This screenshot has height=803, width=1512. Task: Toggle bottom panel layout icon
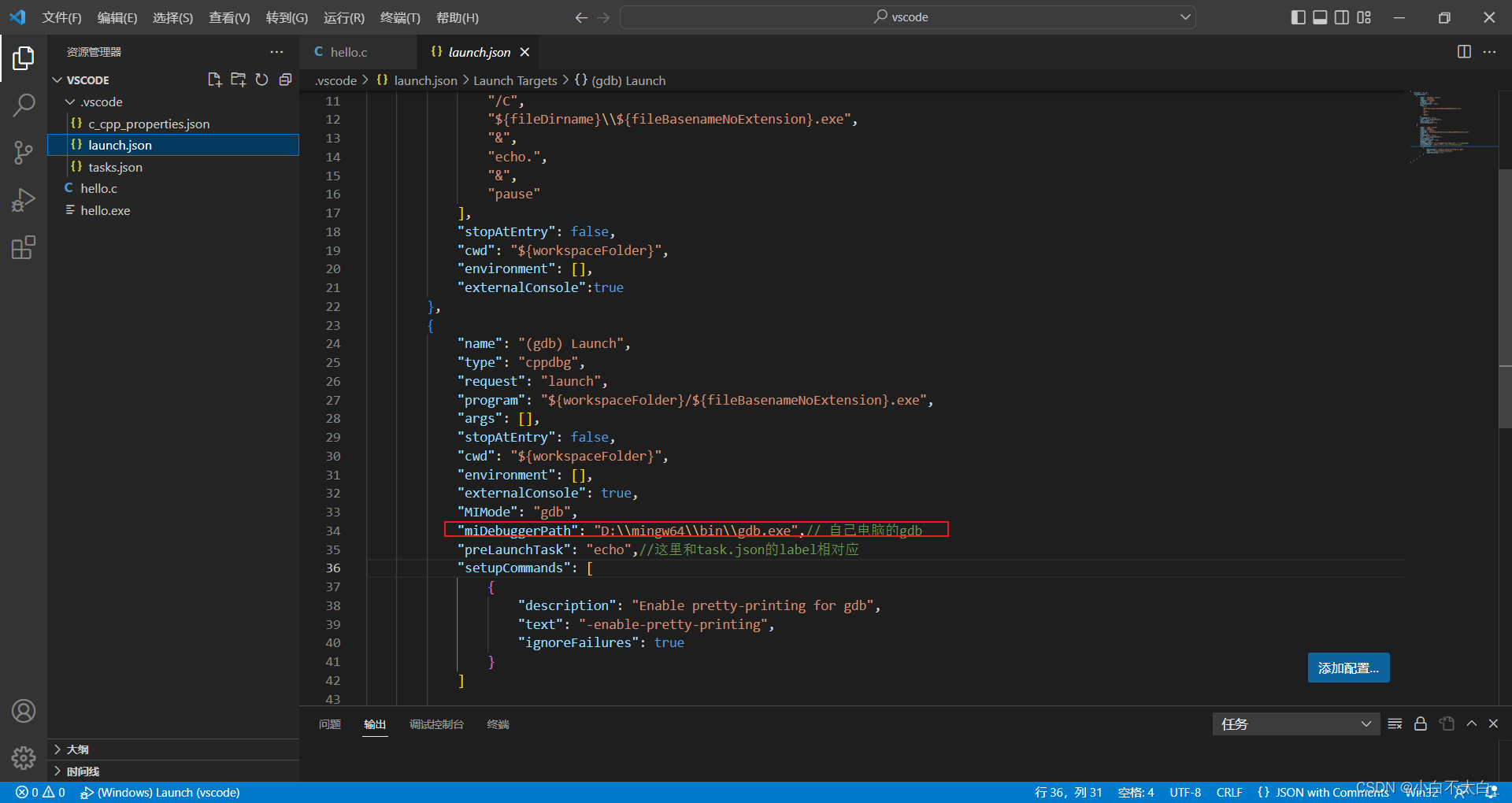coord(1320,17)
